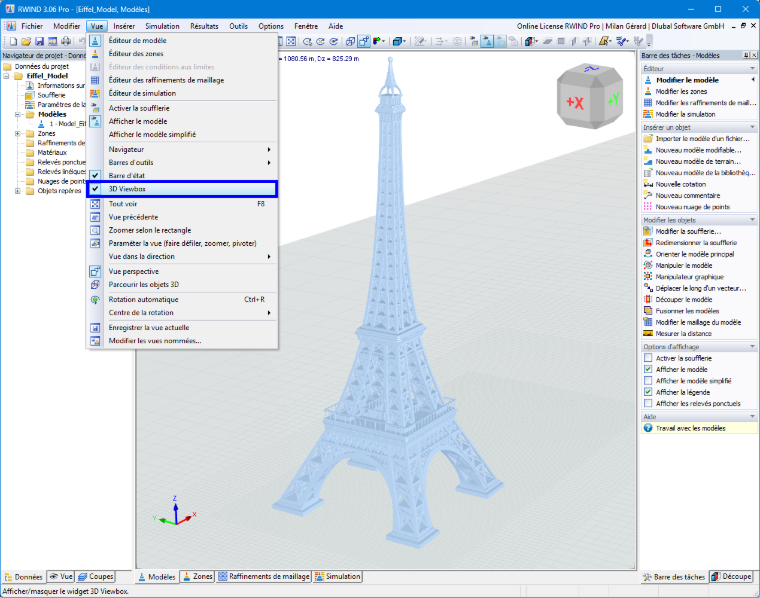This screenshot has height=598, width=760.
Task: Click Travail avec les modèles help icon
Action: pos(648,428)
